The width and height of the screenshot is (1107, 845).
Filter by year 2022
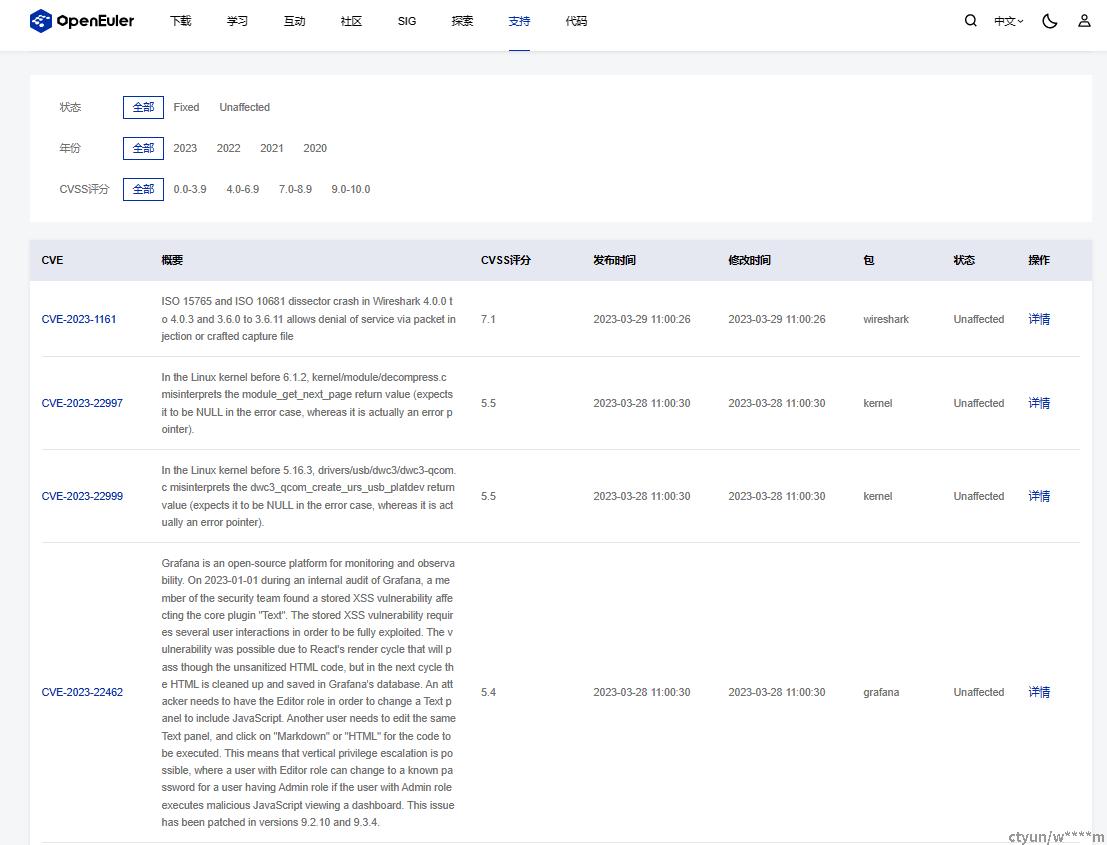228,148
